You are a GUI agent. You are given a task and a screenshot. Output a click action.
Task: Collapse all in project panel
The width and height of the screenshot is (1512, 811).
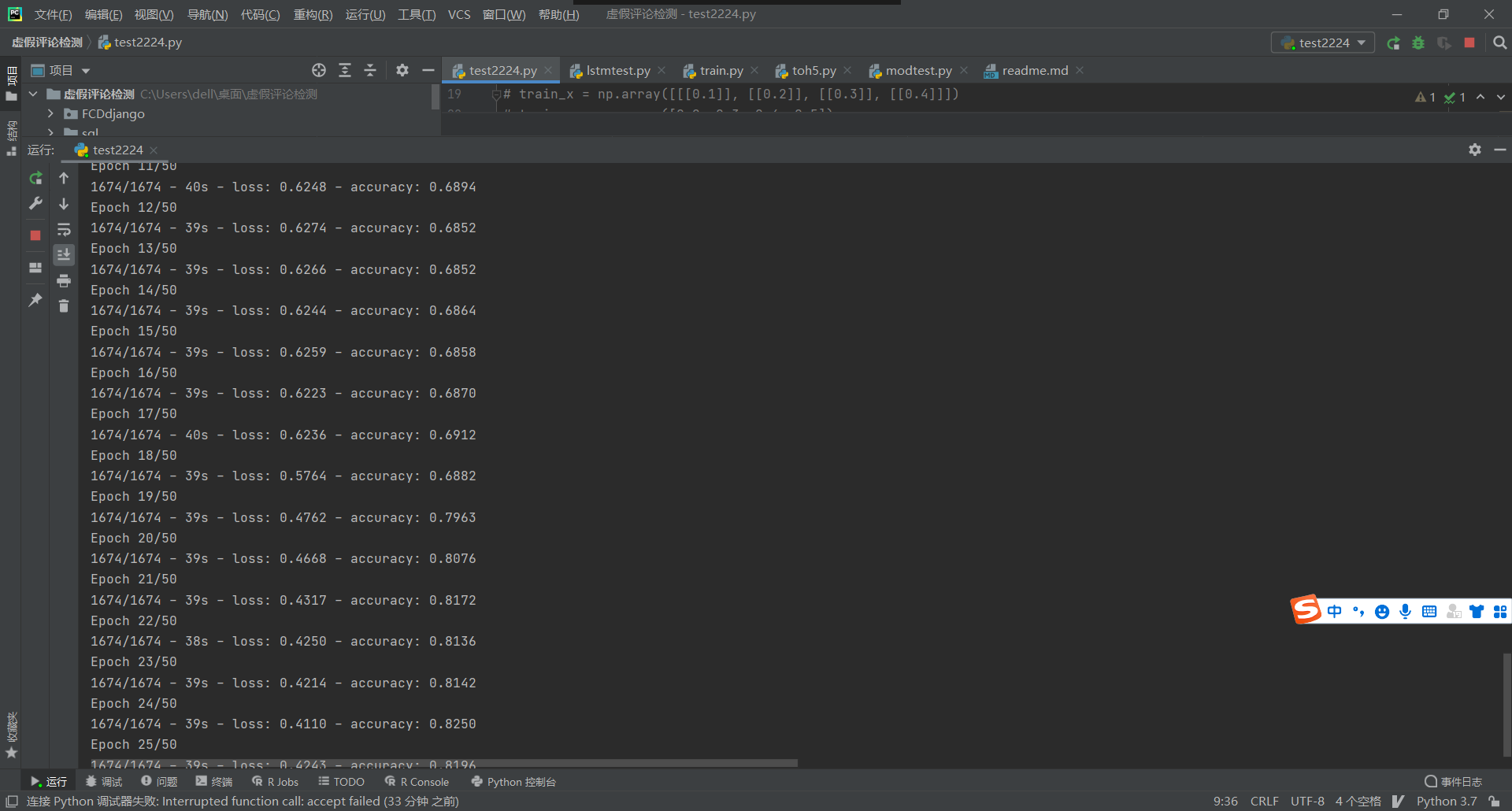tap(370, 70)
